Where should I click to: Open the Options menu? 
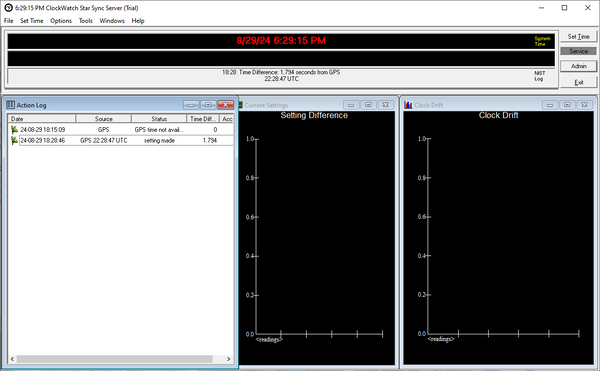pyautogui.click(x=61, y=21)
